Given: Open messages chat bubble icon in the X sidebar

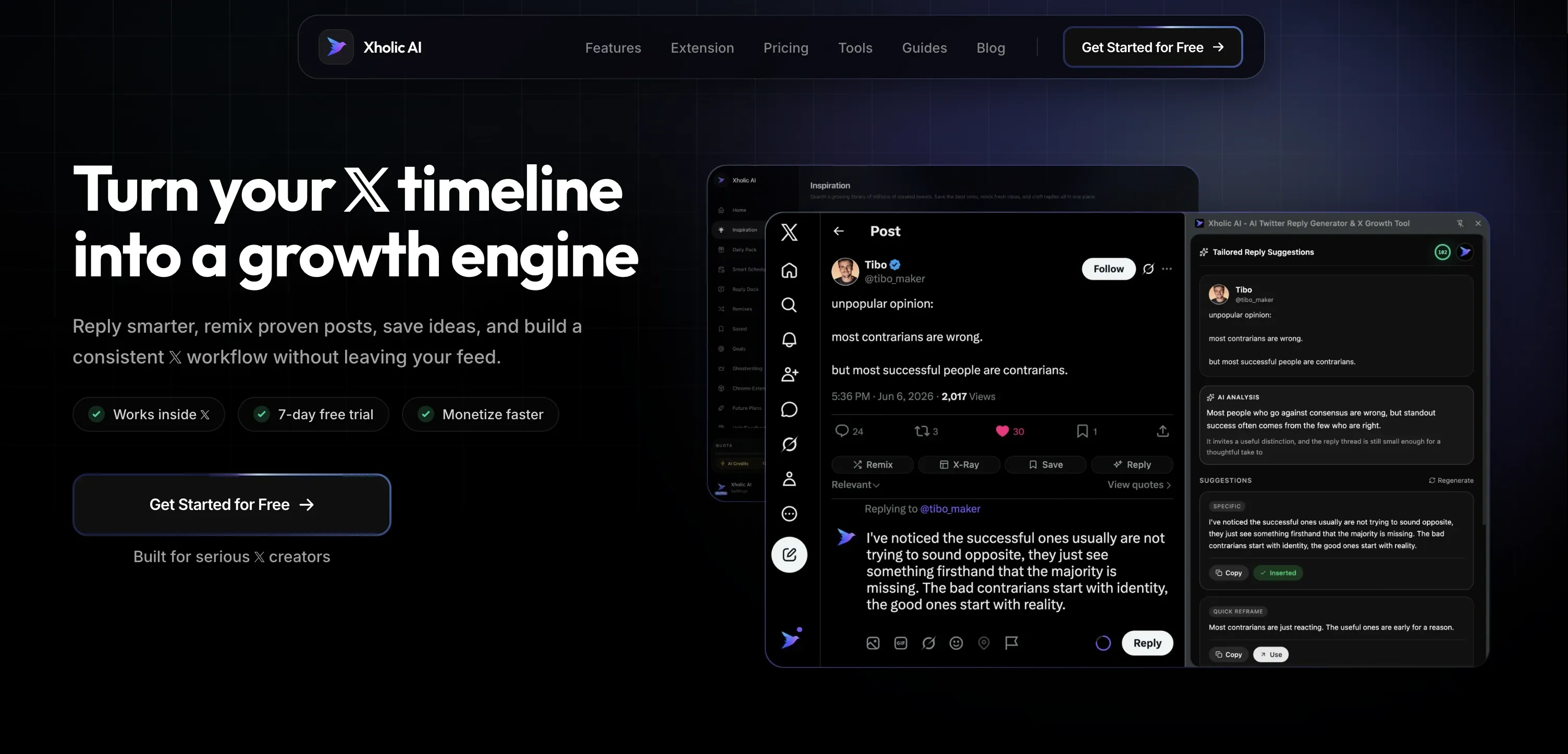Looking at the screenshot, I should [789, 409].
